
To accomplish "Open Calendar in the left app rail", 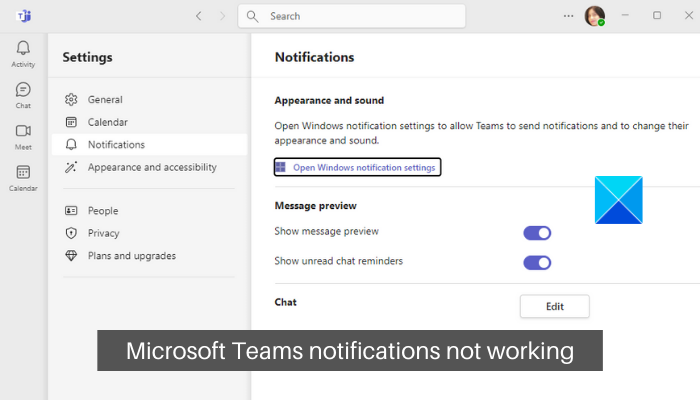I will click(x=23, y=178).
